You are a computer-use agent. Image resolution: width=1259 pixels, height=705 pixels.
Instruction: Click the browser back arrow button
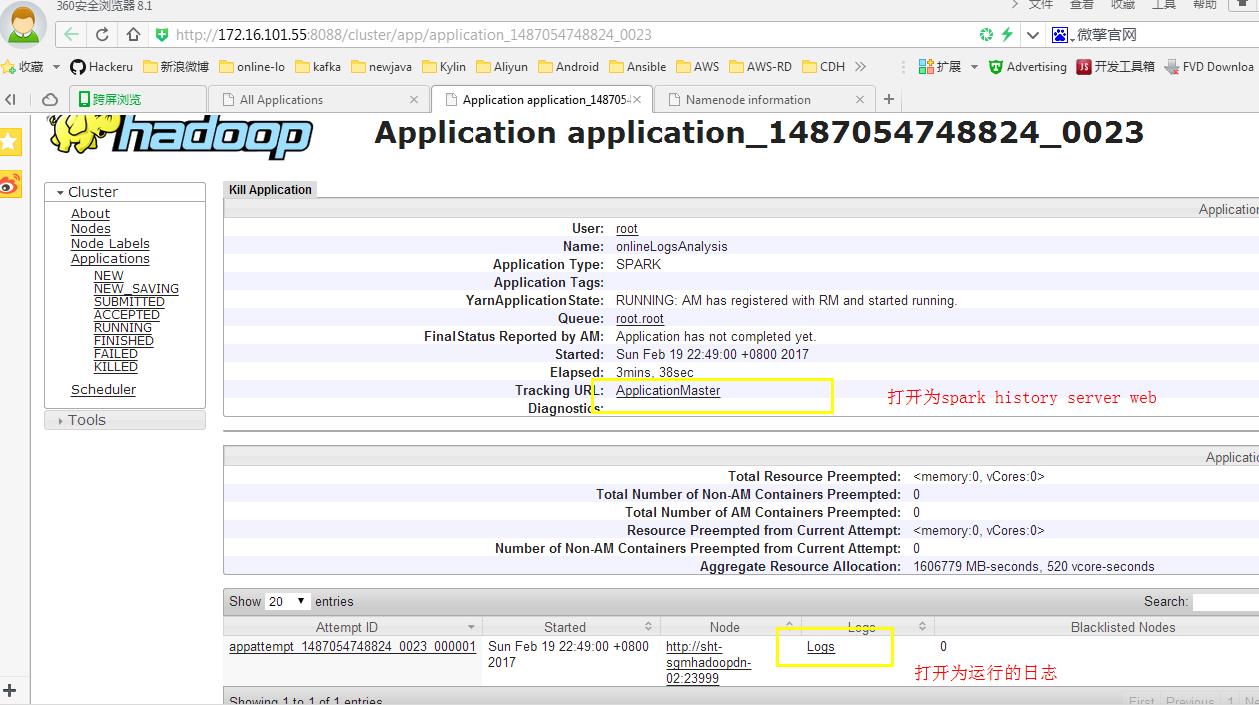[71, 34]
